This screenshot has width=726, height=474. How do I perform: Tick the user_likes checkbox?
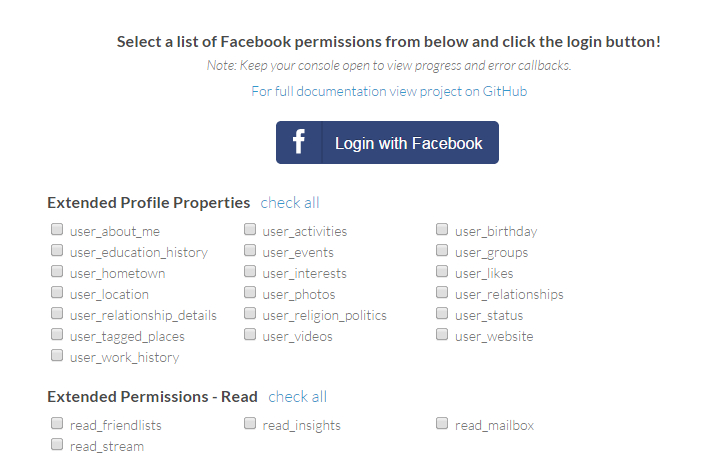click(x=442, y=272)
